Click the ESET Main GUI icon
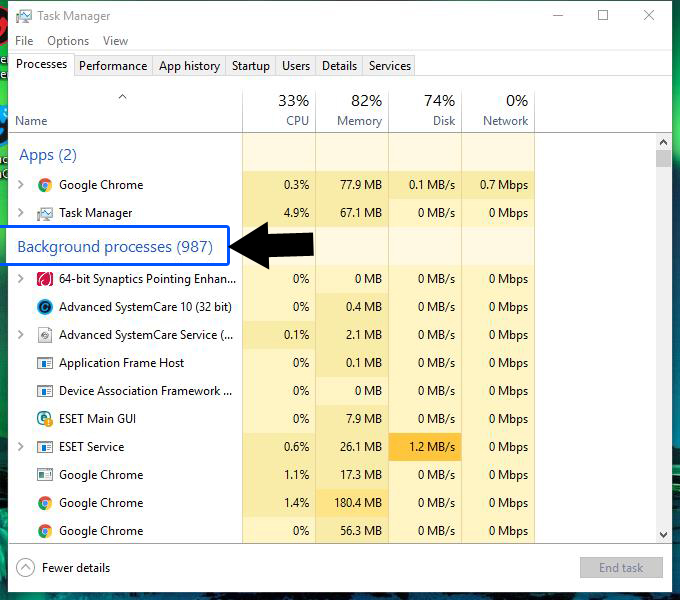 (x=45, y=419)
